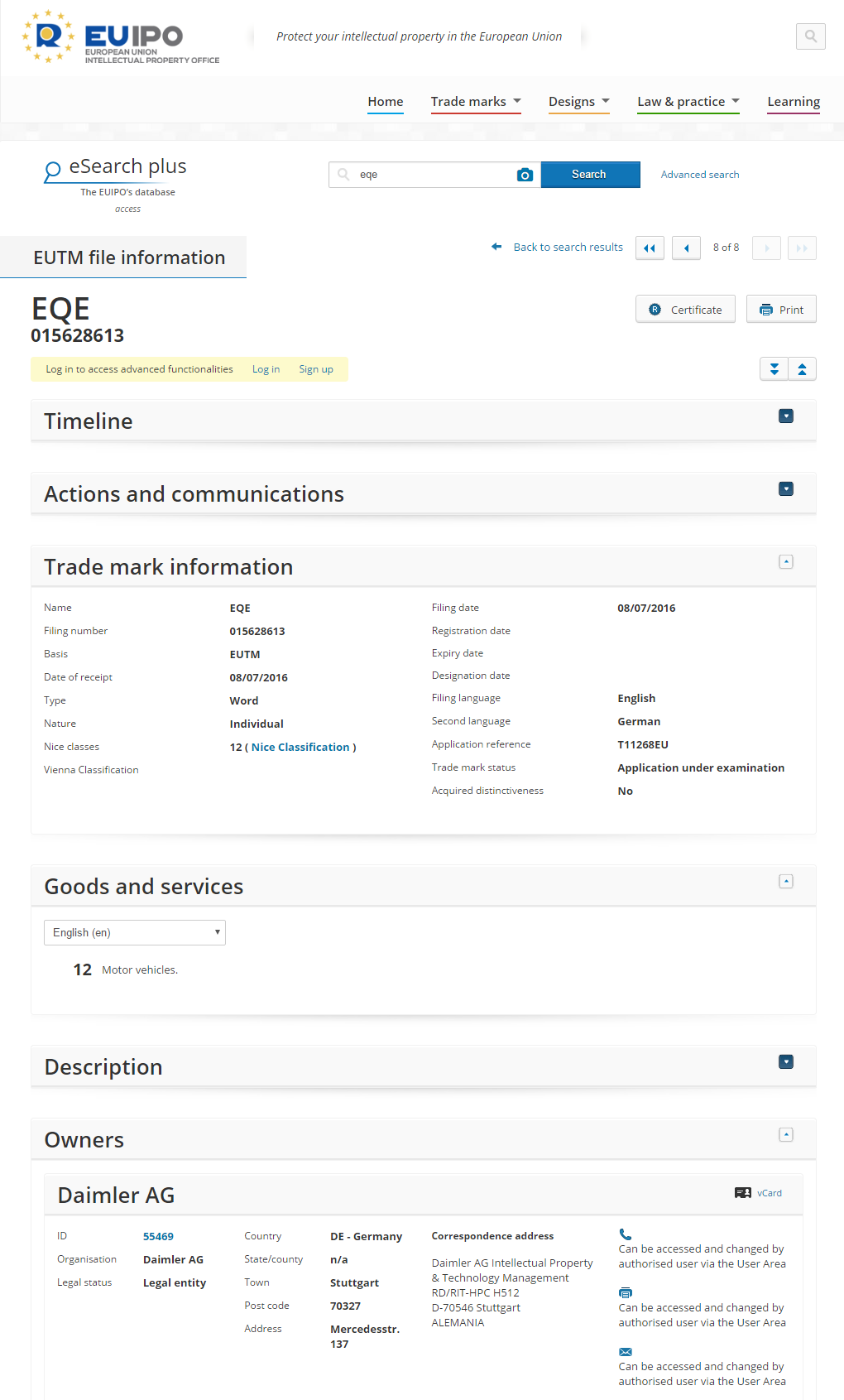Image resolution: width=844 pixels, height=1400 pixels.
Task: Click the camera image search icon
Action: [525, 175]
